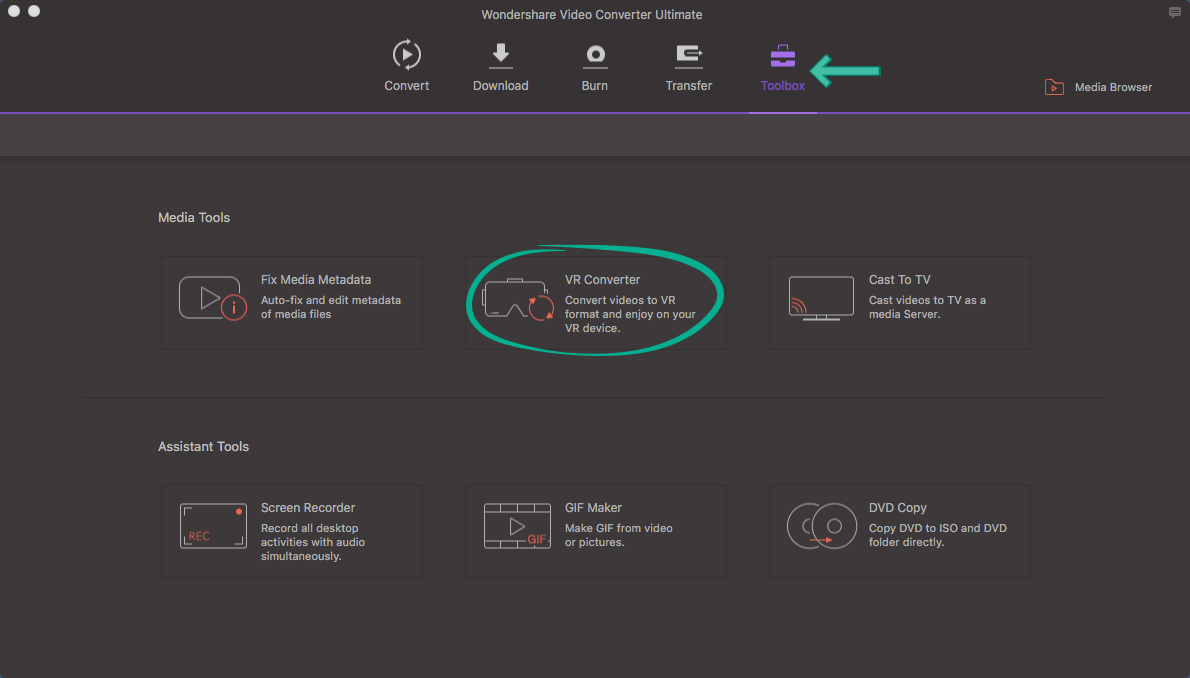Click 'Auto-fix and edit metadata' description
This screenshot has height=678, width=1190.
click(x=331, y=307)
